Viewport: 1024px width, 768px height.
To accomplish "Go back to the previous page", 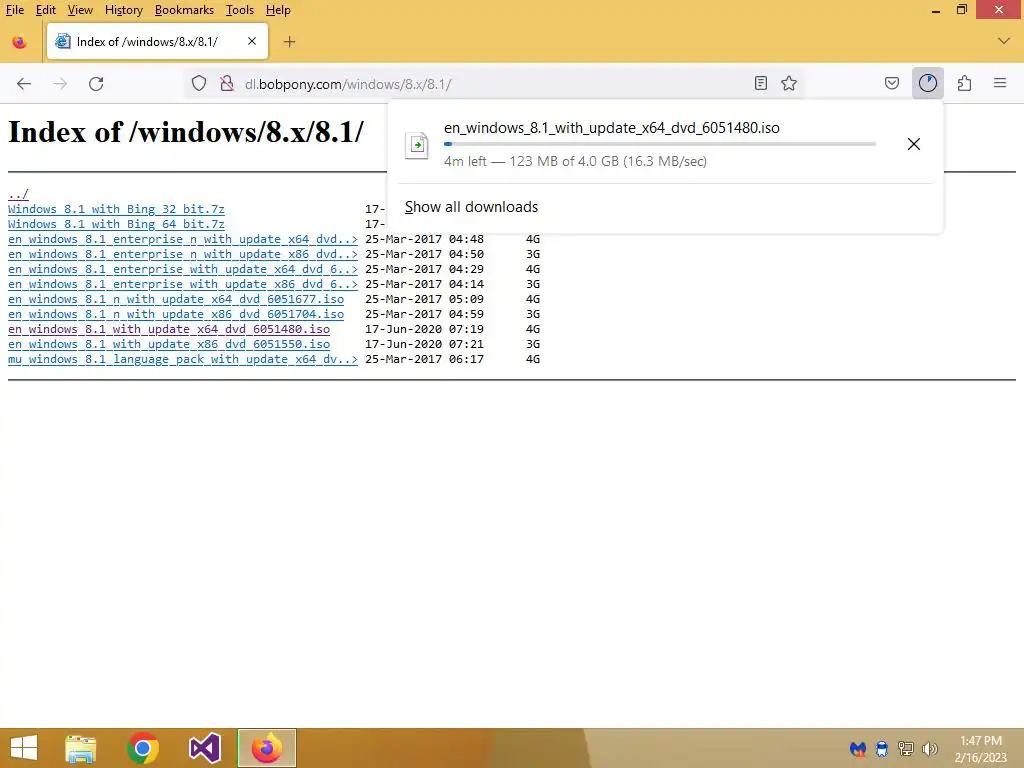I will tap(24, 84).
